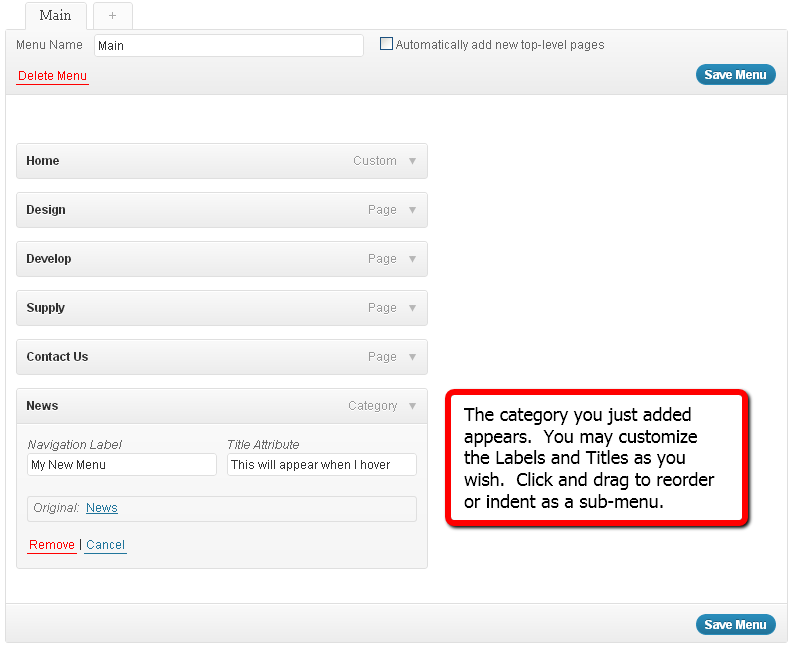Expand the Supply page item arrow

pos(412,308)
